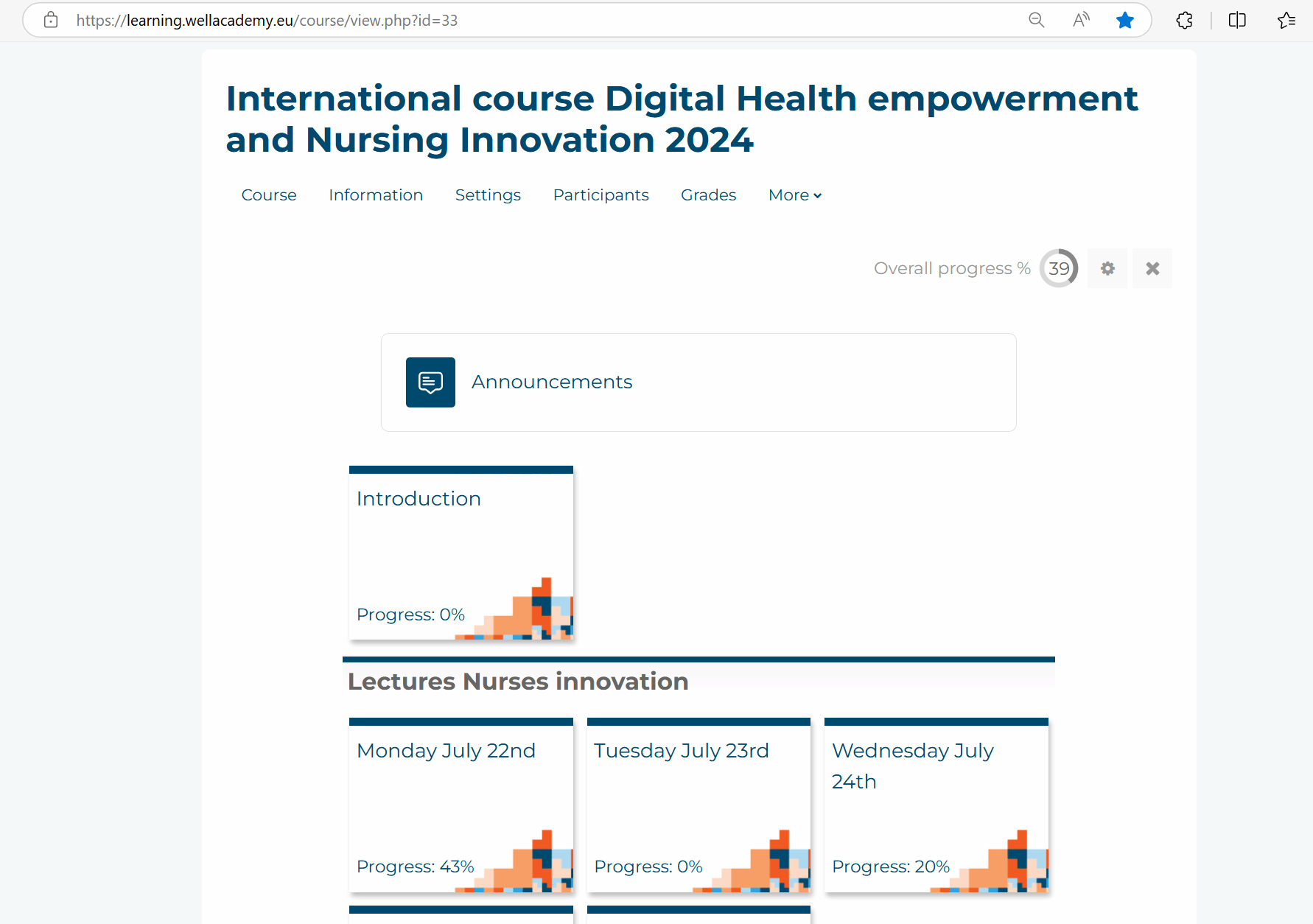Image resolution: width=1313 pixels, height=924 pixels.
Task: Open the Announcements link
Action: [552, 382]
